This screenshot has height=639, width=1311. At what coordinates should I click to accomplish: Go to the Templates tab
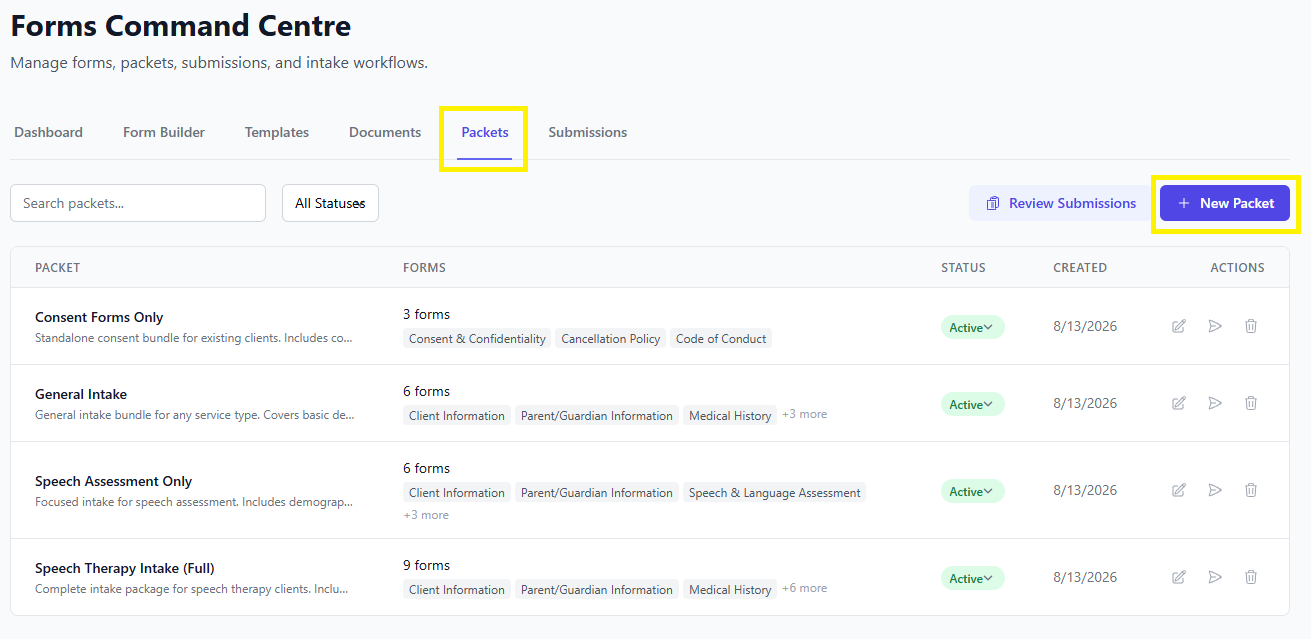277,132
